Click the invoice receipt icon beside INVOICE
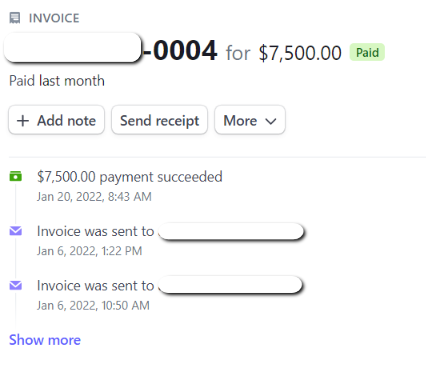 pos(15,18)
